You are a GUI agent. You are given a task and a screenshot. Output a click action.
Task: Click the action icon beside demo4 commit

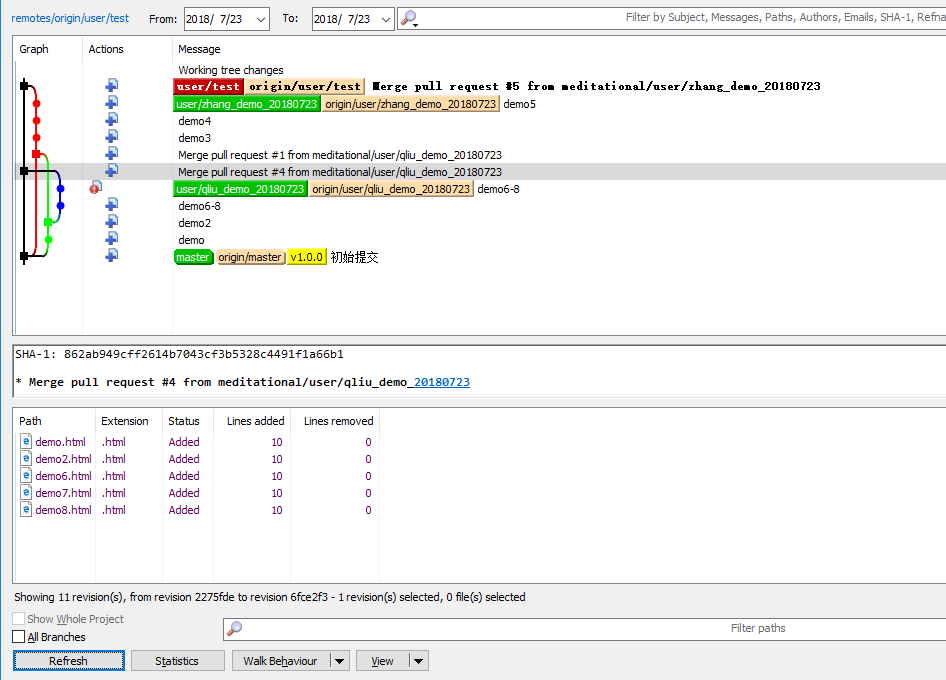point(112,120)
